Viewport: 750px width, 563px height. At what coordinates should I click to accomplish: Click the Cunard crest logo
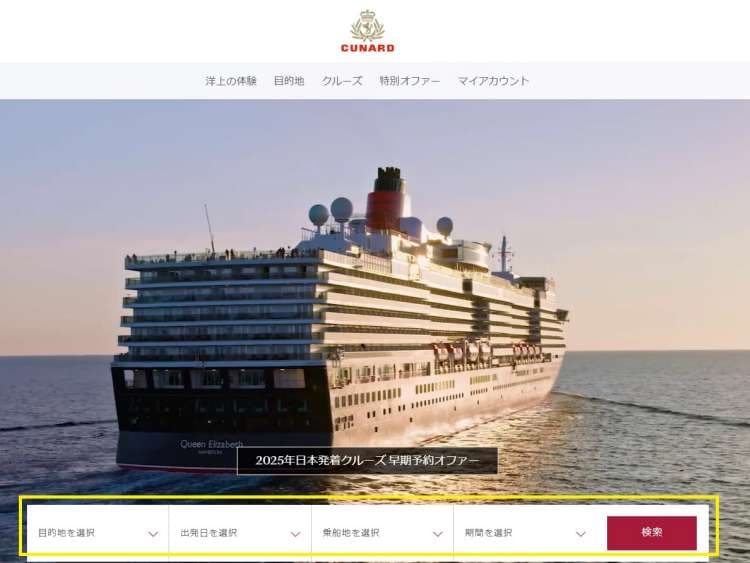coord(367,26)
